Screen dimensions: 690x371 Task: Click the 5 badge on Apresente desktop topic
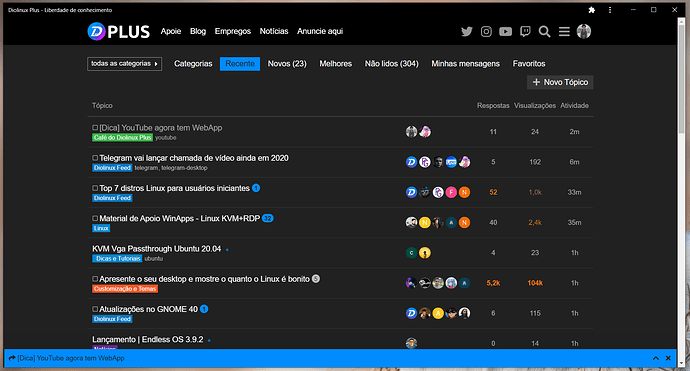click(316, 279)
